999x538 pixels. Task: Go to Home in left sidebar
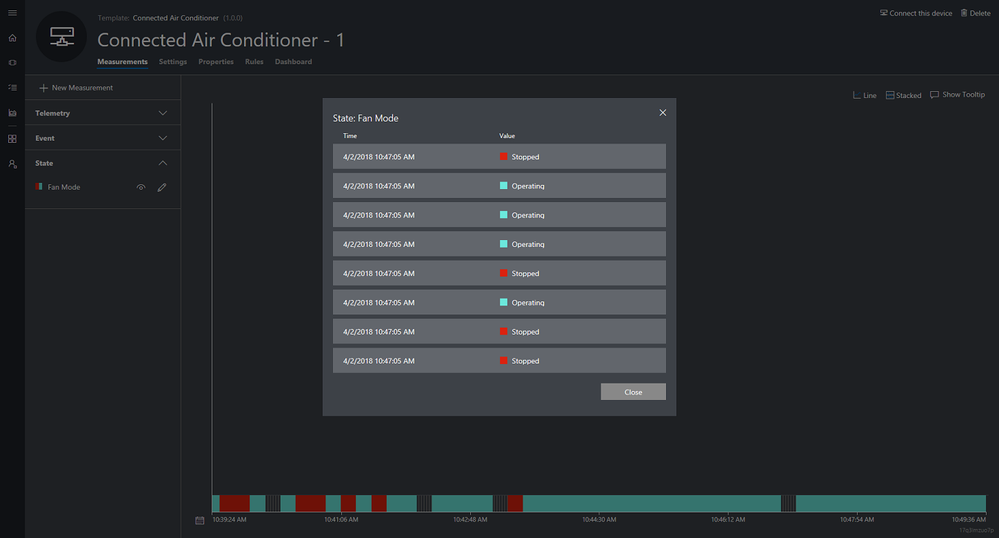[x=12, y=38]
